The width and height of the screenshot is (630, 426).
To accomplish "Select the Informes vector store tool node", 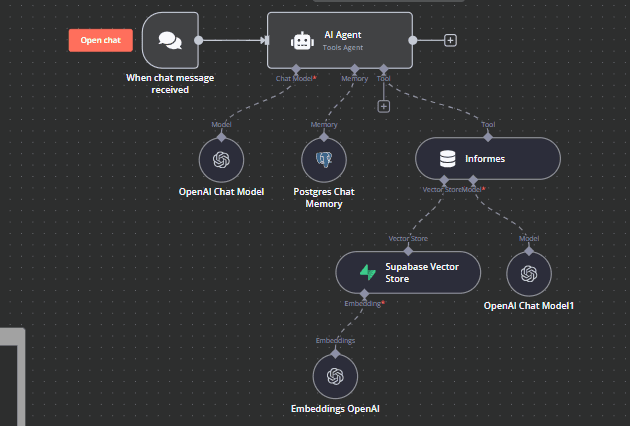I will click(x=488, y=159).
